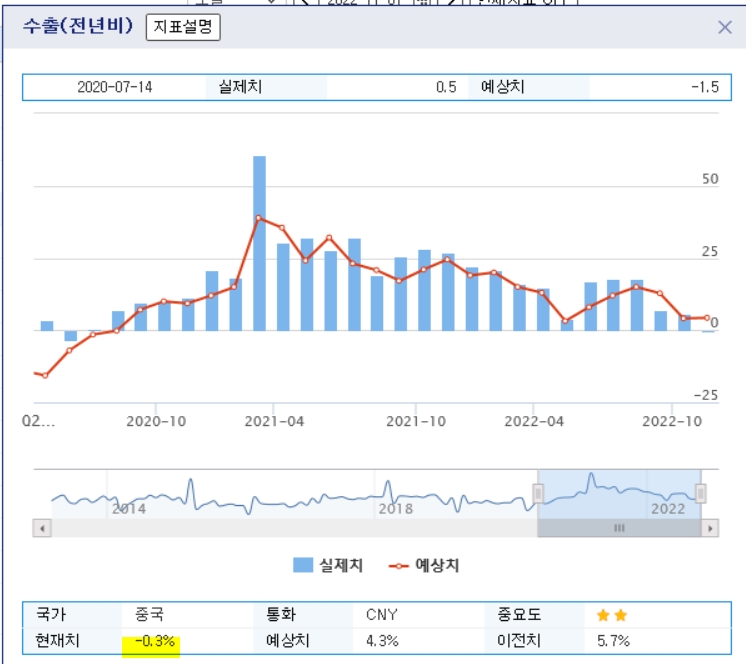
Task: Click the 2021-04 x-axis label
Action: tap(274, 421)
